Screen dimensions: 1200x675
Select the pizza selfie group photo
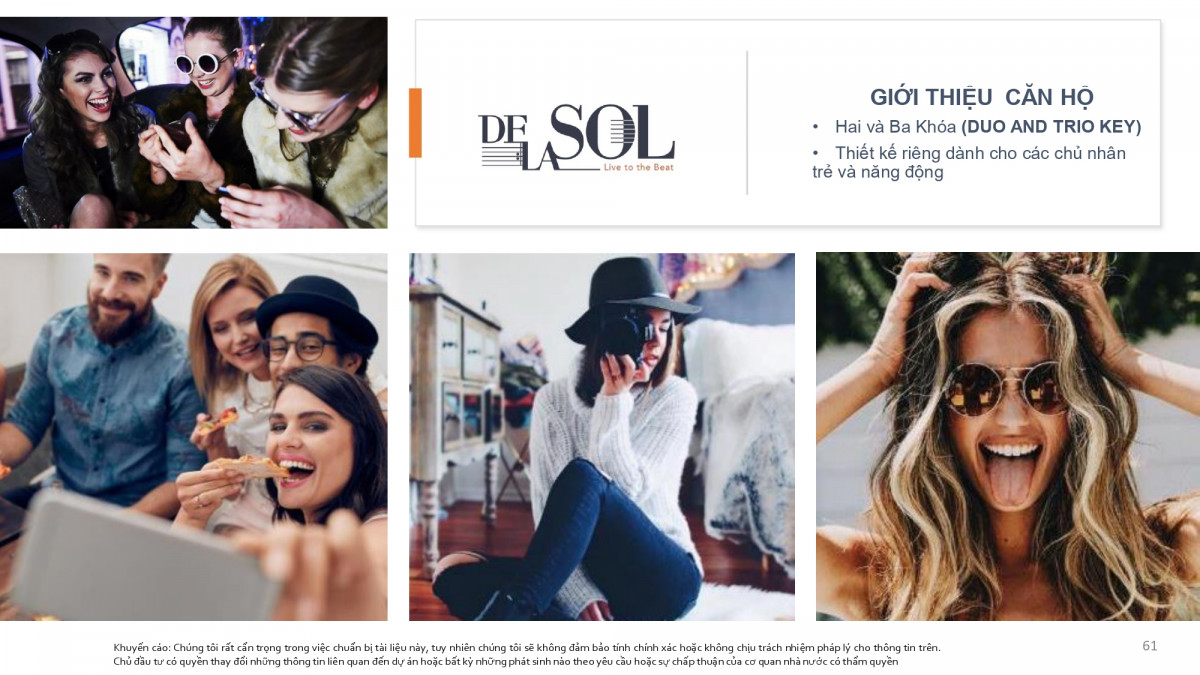tap(193, 437)
